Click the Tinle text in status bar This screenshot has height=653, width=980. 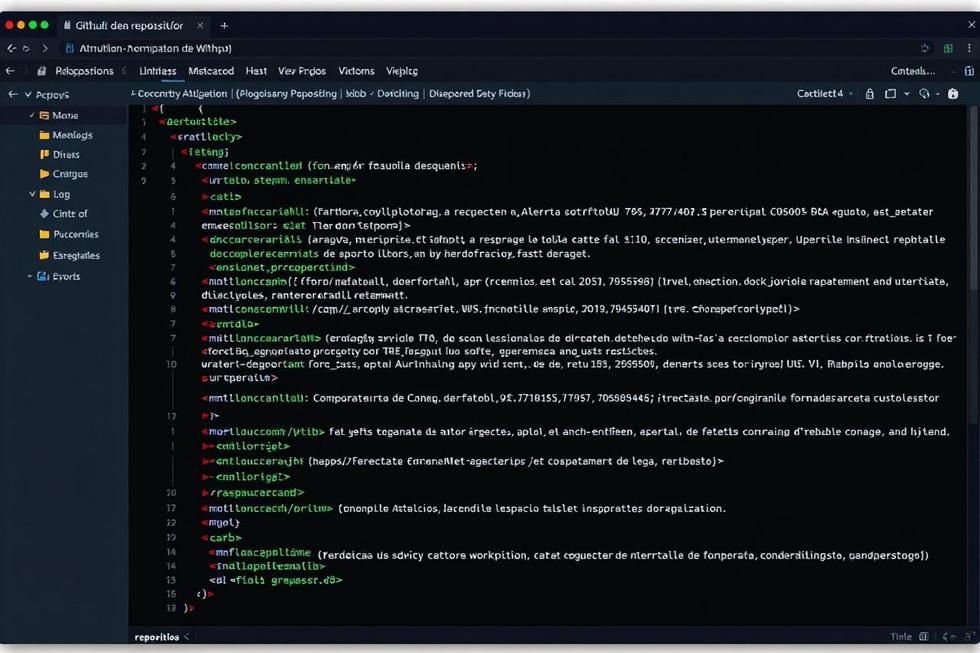pos(901,637)
